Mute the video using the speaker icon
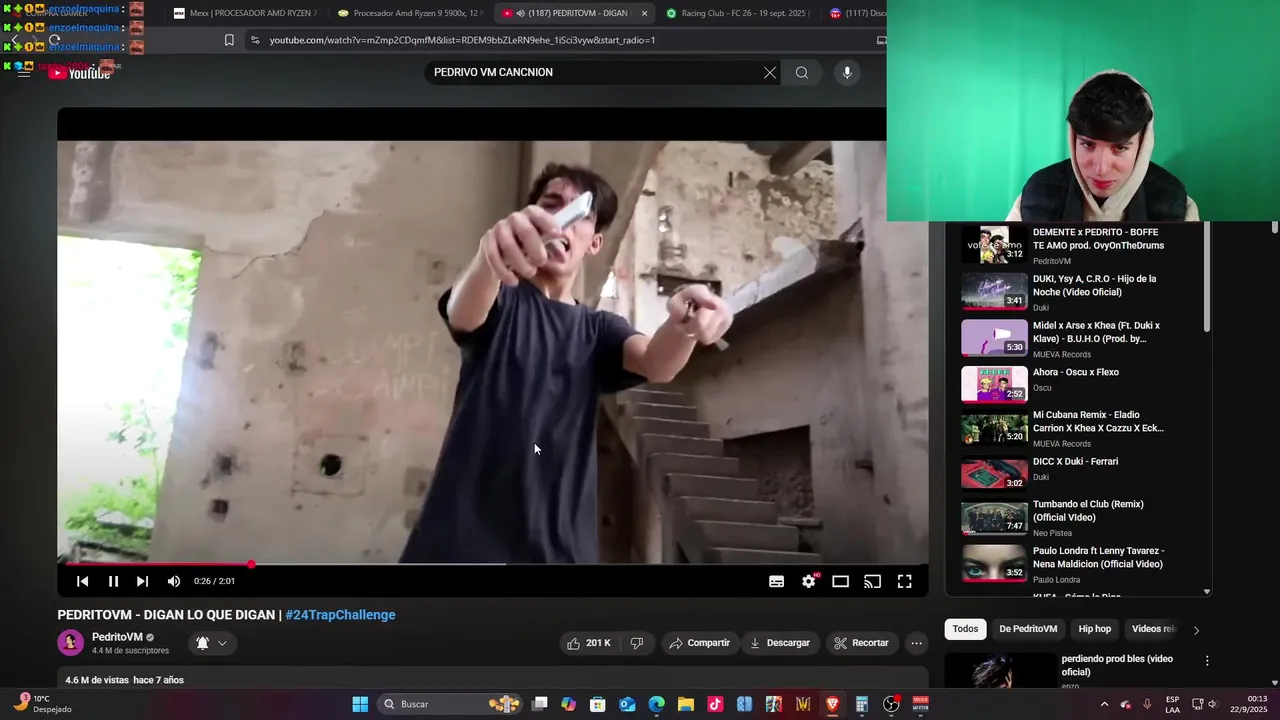 pos(174,581)
